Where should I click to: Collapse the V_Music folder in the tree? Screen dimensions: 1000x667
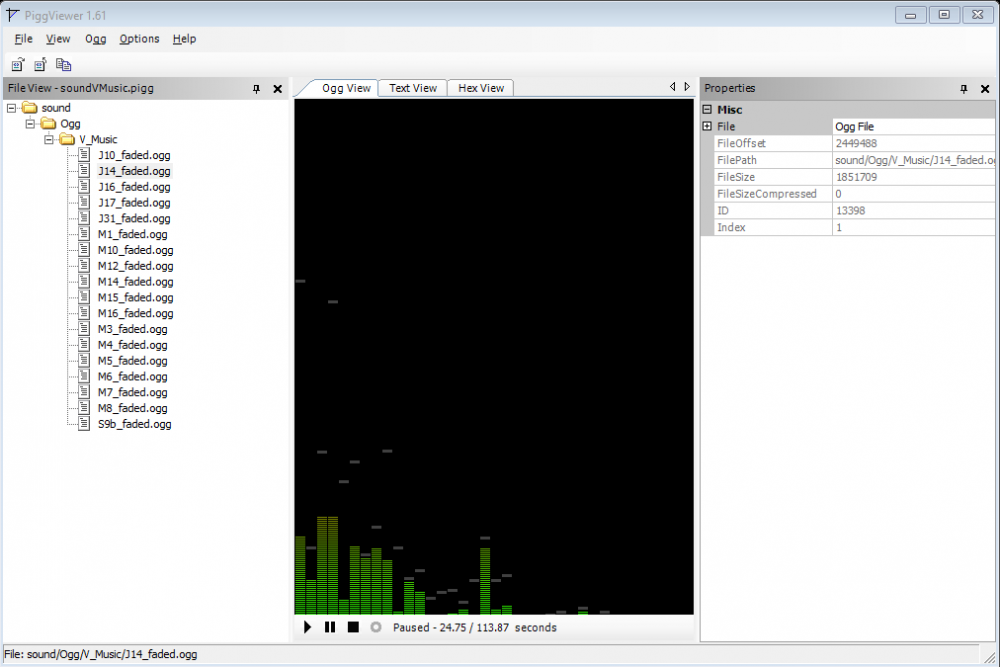48,139
